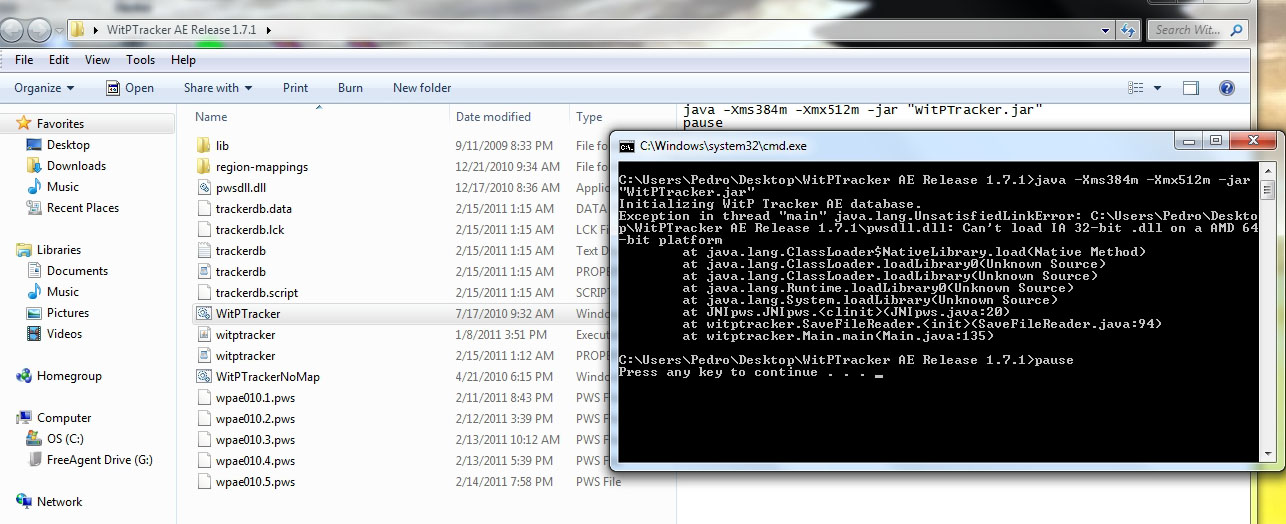Open the region-mappings folder icon

coord(203,167)
